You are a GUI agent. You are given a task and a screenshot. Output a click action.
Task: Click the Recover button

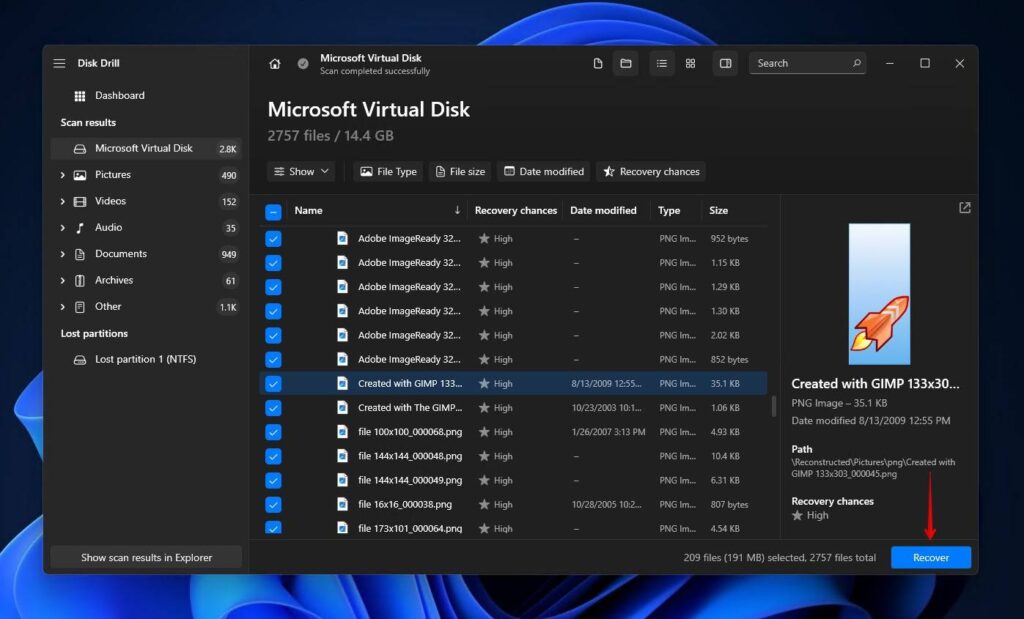click(x=930, y=557)
